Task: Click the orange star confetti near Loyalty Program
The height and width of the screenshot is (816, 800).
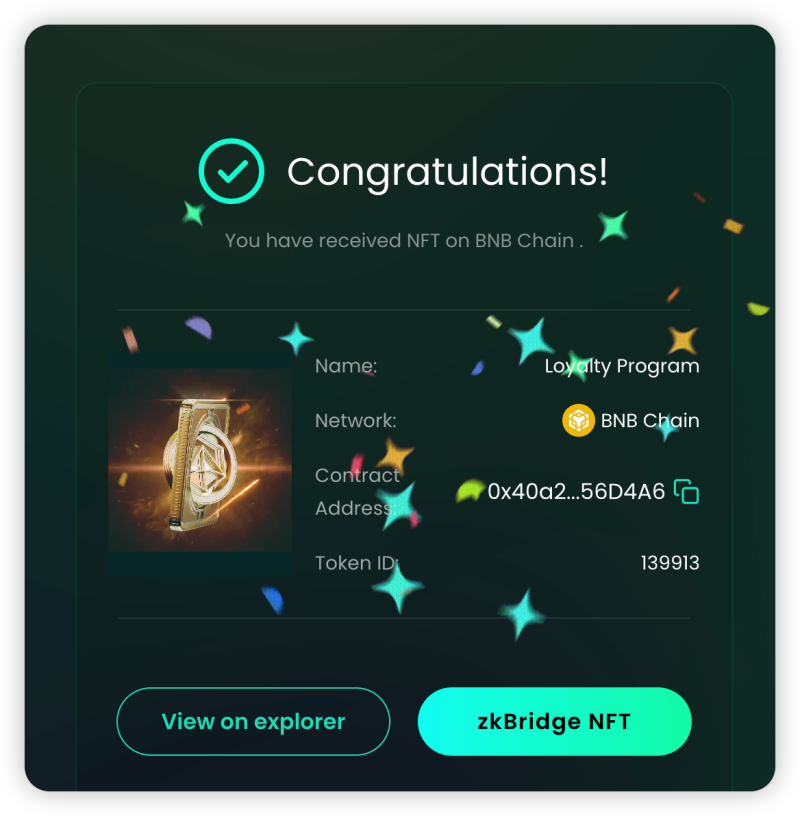Action: pos(682,340)
